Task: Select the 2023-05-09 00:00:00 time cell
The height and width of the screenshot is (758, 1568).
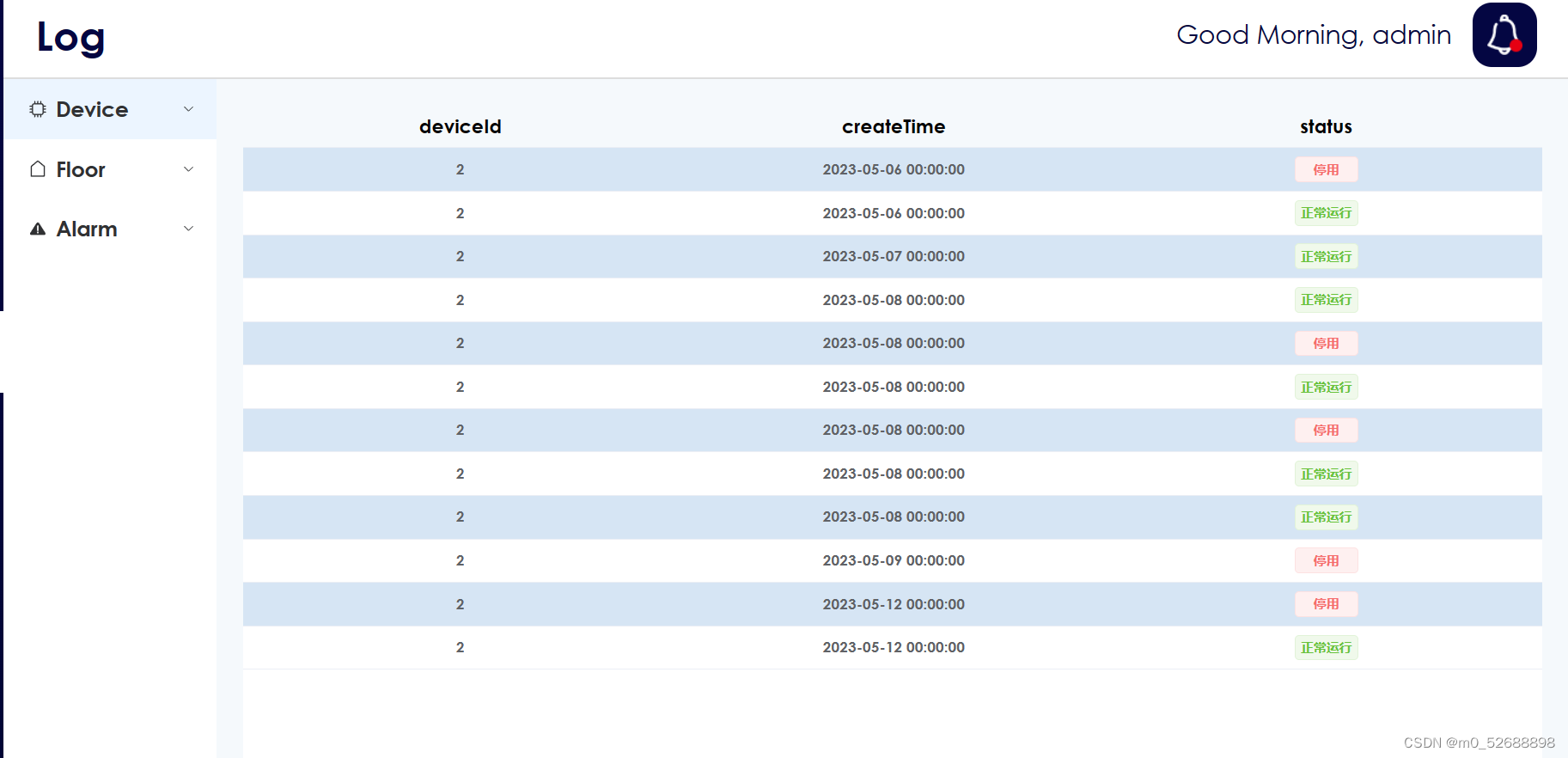Action: click(x=894, y=560)
